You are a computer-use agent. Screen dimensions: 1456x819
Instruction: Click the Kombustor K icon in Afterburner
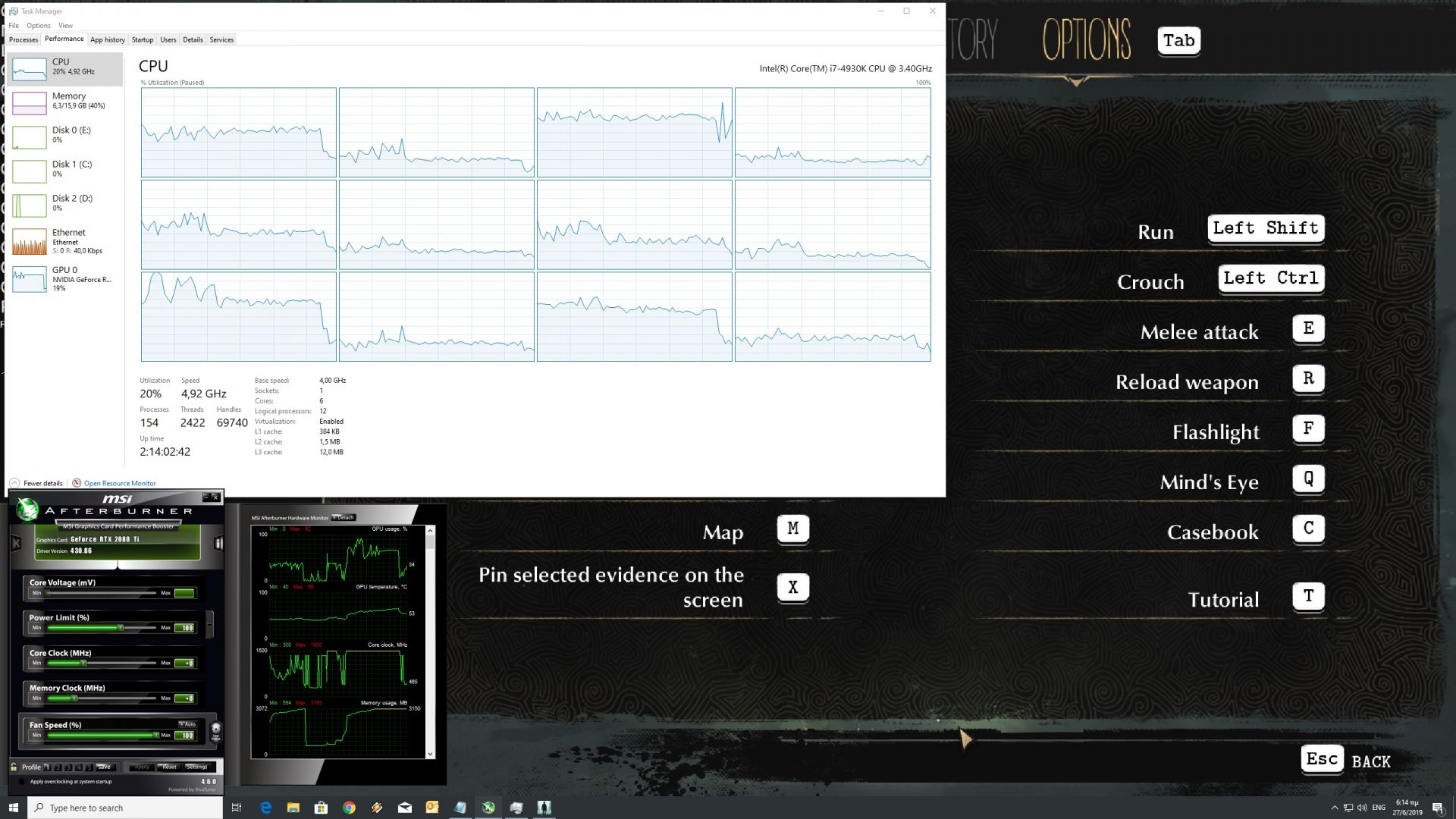(16, 543)
